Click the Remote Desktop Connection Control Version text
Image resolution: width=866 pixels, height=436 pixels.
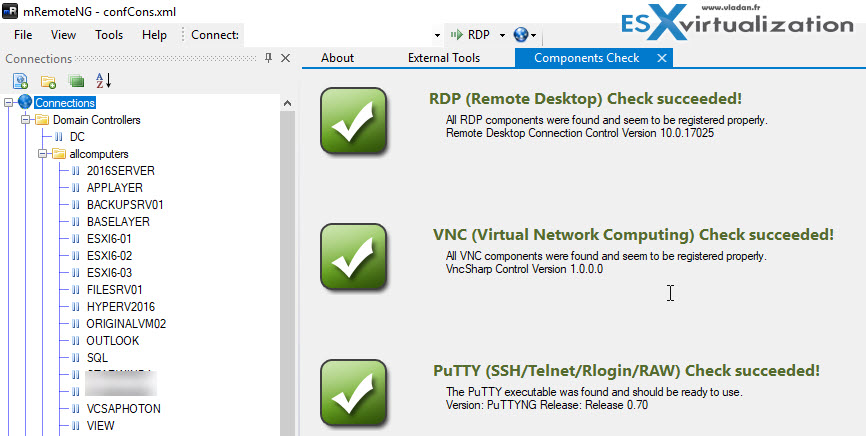[x=580, y=133]
